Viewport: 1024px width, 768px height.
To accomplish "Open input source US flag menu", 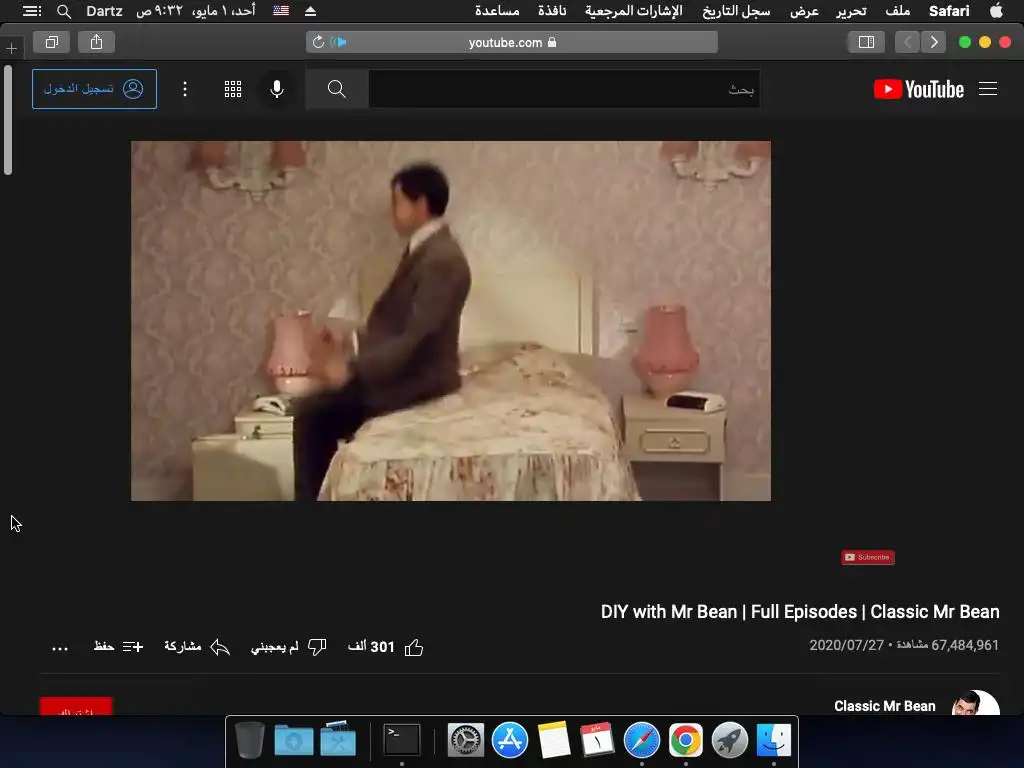I will click(281, 10).
